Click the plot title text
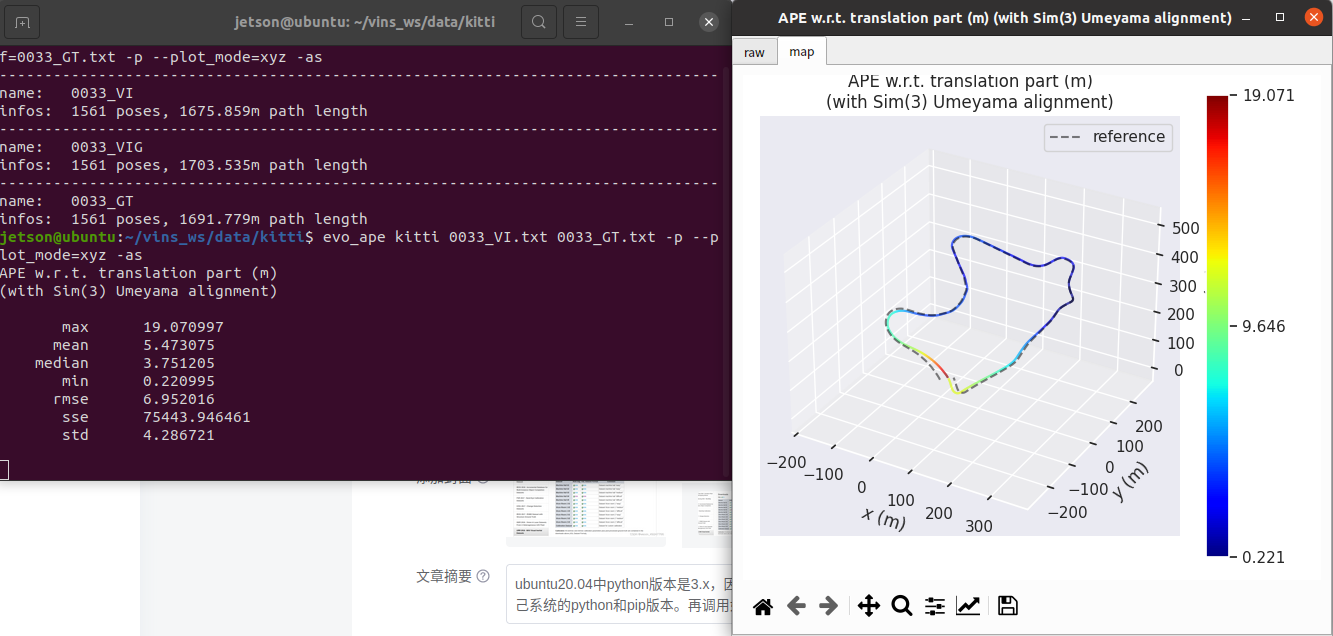Screen dimensions: 1333x636 [x=969, y=92]
